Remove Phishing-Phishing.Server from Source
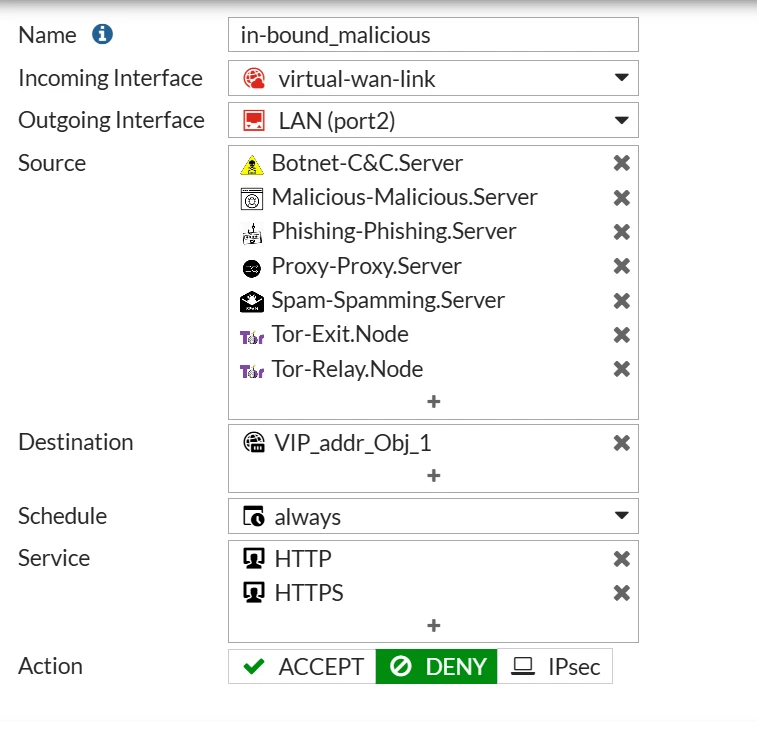Viewport: 757px width, 733px height. tap(622, 232)
